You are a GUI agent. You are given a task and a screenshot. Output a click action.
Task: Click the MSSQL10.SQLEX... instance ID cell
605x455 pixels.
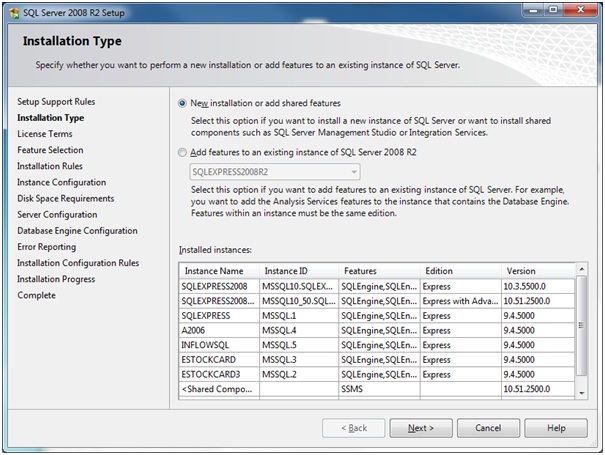click(299, 286)
